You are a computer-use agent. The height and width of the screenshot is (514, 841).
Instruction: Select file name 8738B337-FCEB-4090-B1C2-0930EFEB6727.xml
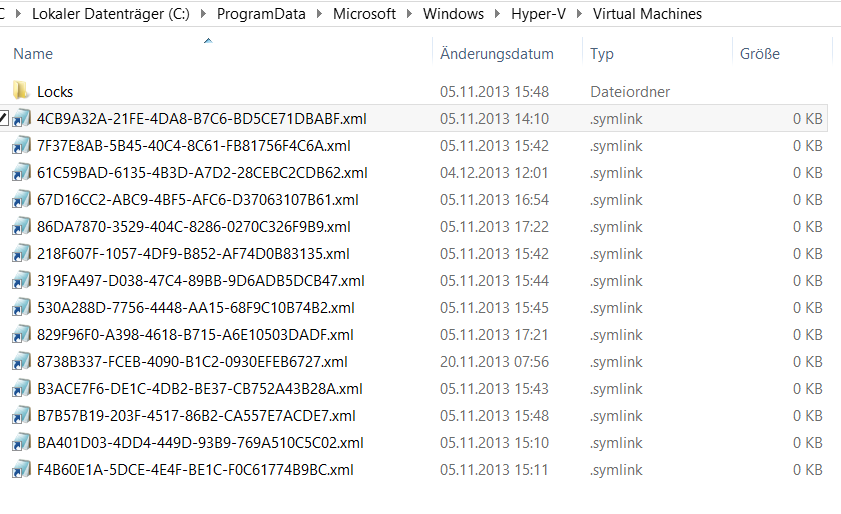192,362
